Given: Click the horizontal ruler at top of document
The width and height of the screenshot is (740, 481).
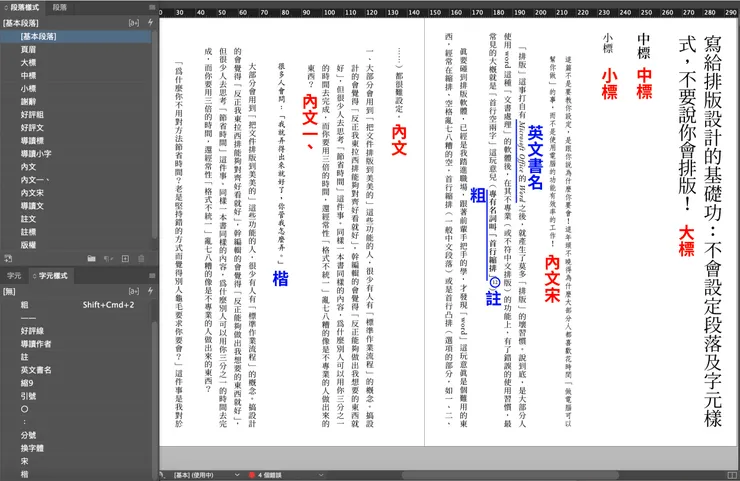Looking at the screenshot, I should click(x=448, y=12).
